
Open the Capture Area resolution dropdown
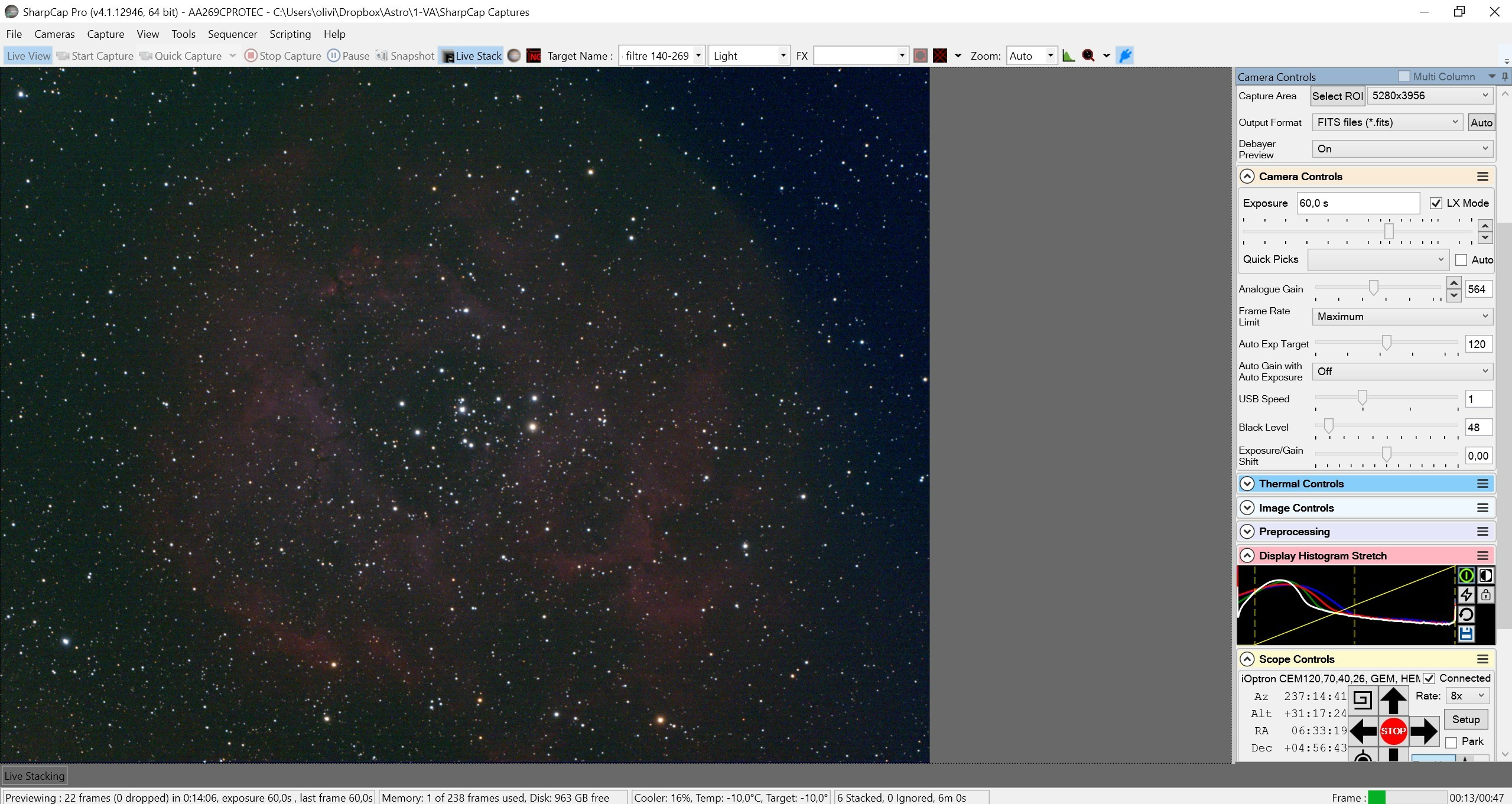[x=1430, y=96]
